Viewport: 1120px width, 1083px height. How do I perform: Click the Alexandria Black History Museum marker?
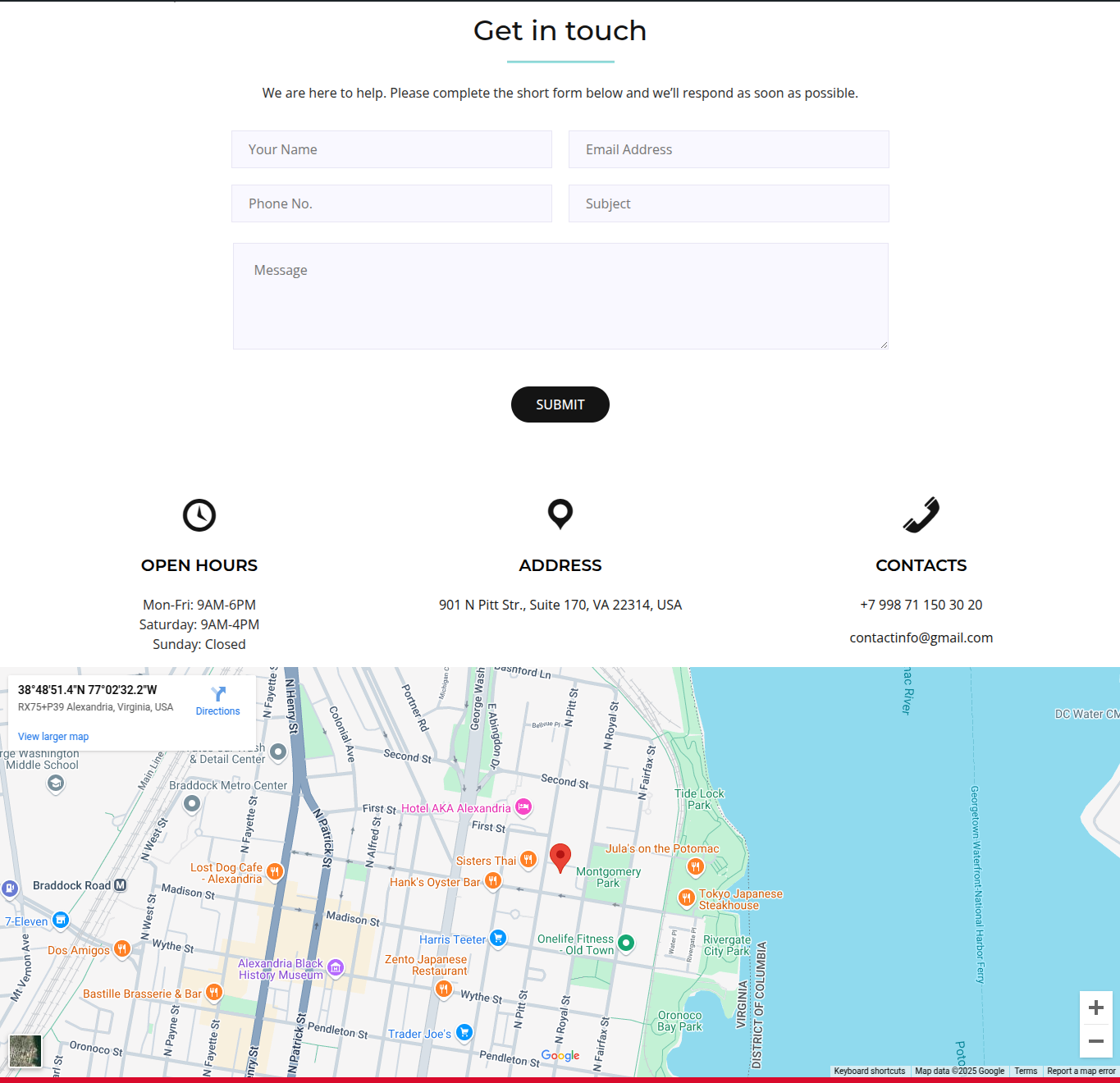(336, 967)
